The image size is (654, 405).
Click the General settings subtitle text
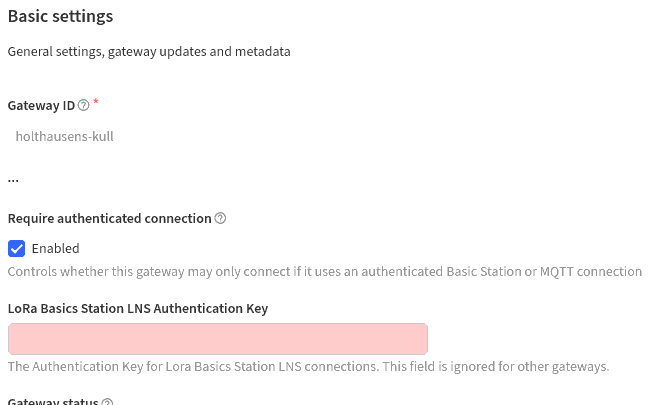coord(149,51)
